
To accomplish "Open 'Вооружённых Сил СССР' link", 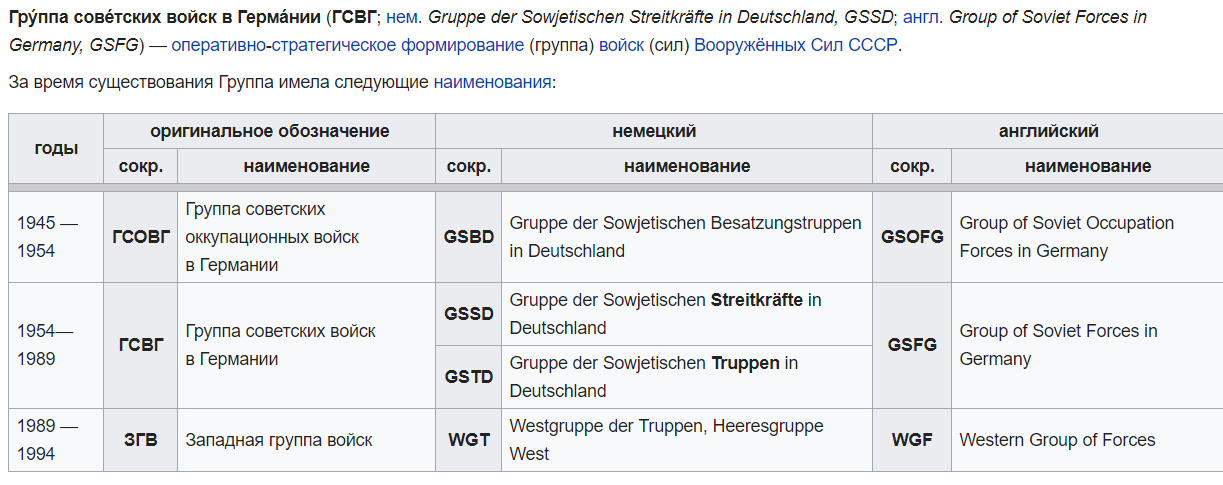I will click(x=796, y=46).
